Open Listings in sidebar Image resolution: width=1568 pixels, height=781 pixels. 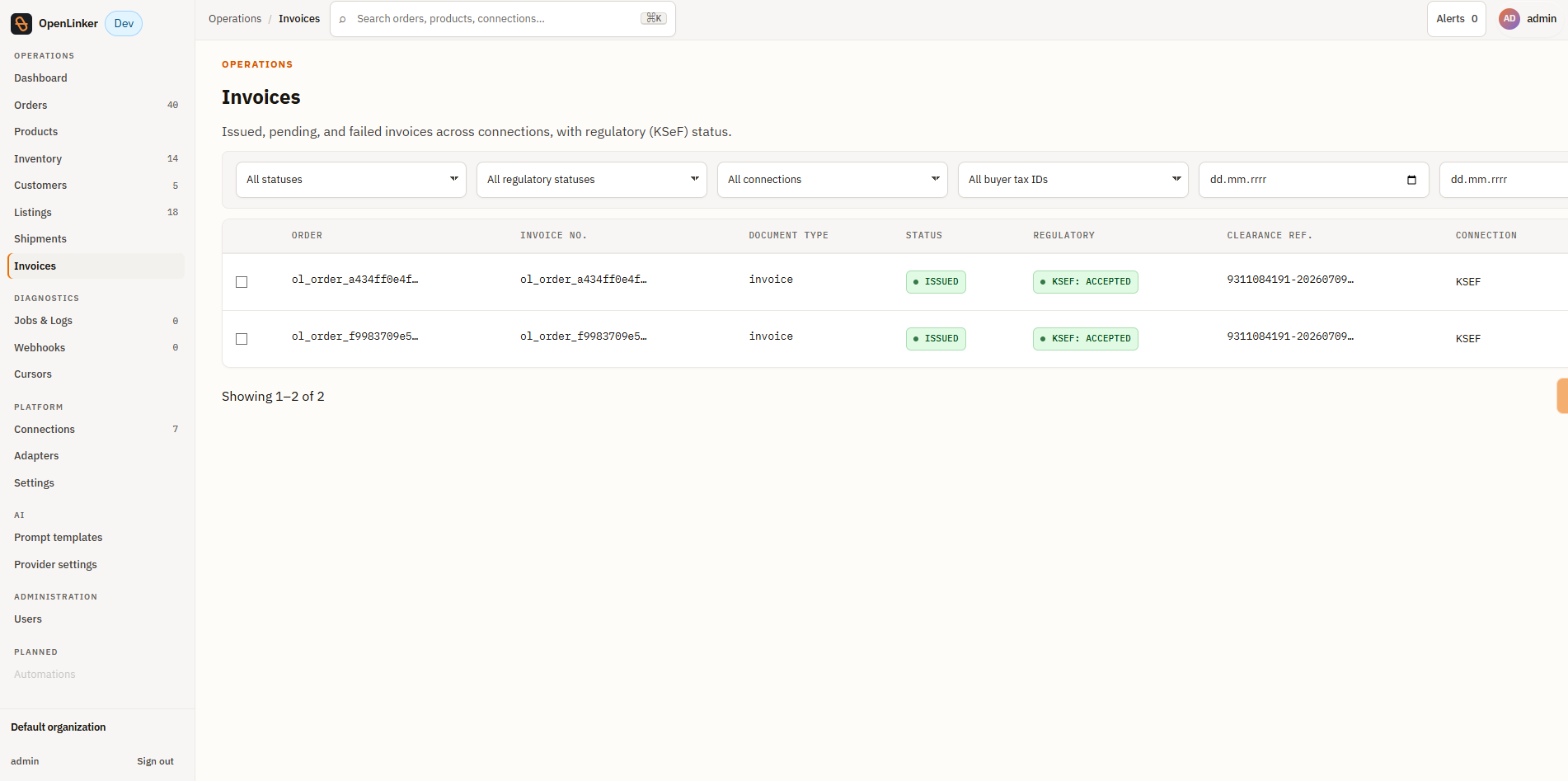click(96, 213)
